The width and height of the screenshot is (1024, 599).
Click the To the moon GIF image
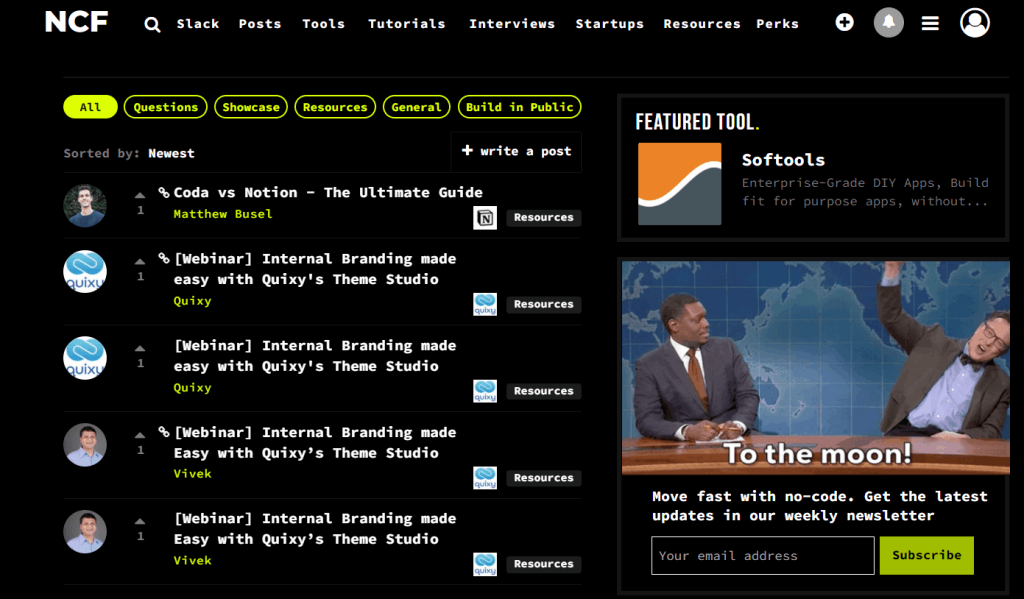(x=816, y=368)
